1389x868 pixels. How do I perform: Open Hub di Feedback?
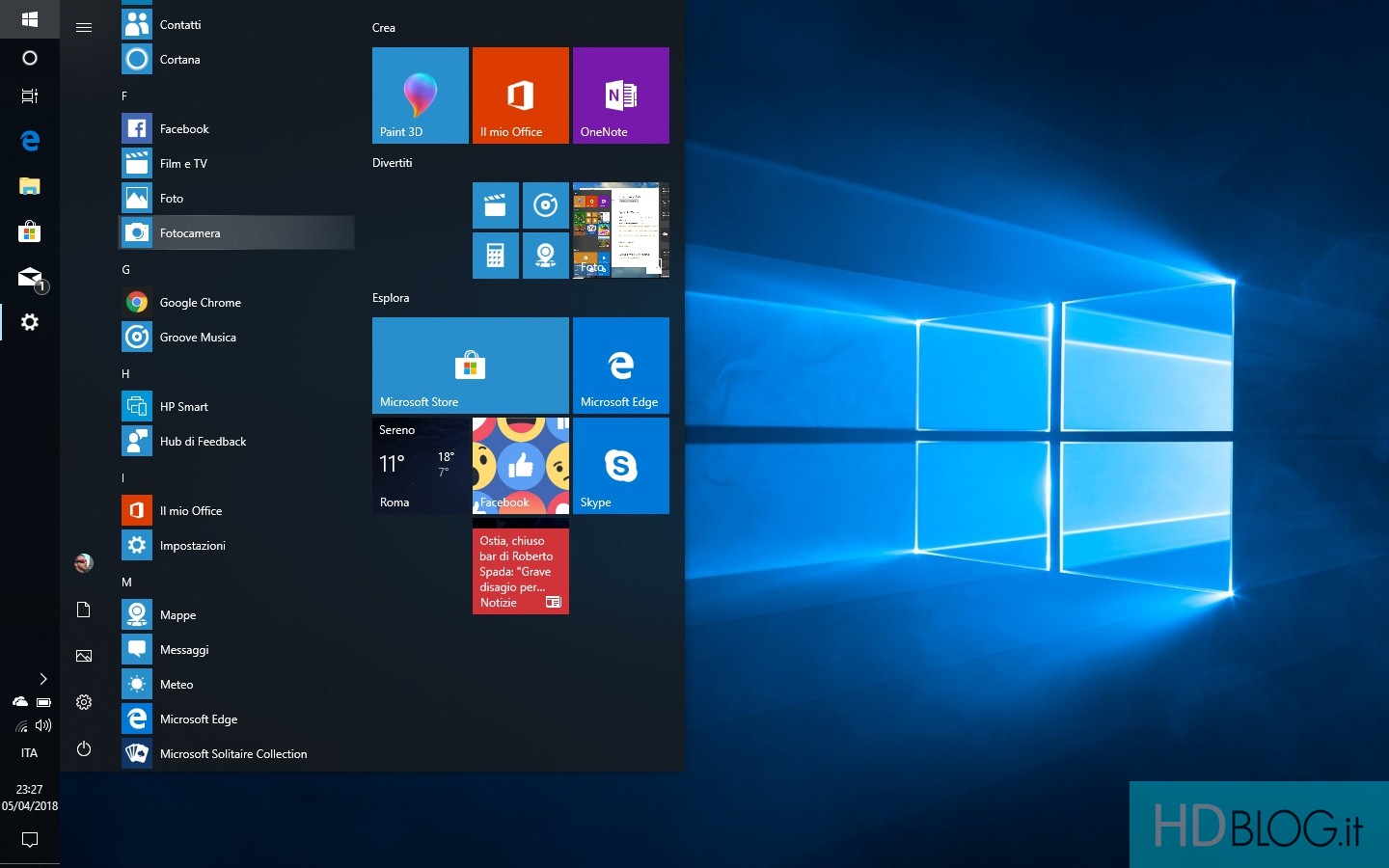[x=236, y=442]
